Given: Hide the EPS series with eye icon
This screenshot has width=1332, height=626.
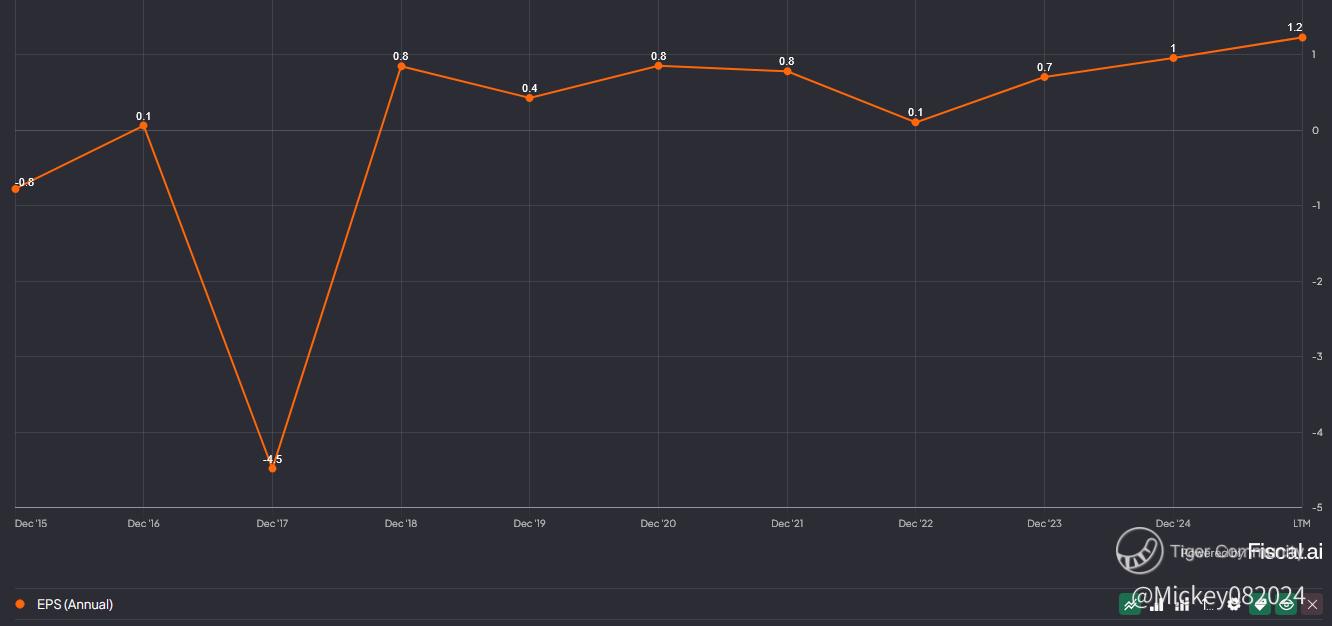Looking at the screenshot, I should coord(1286,604).
